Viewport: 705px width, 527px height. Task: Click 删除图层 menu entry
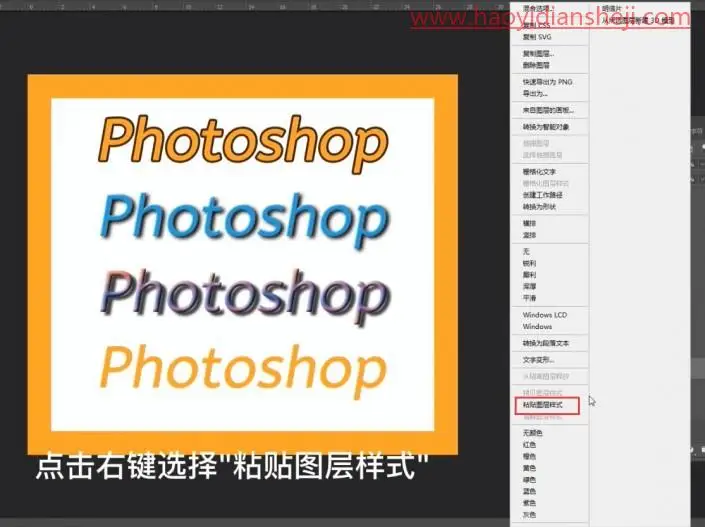tap(536, 65)
